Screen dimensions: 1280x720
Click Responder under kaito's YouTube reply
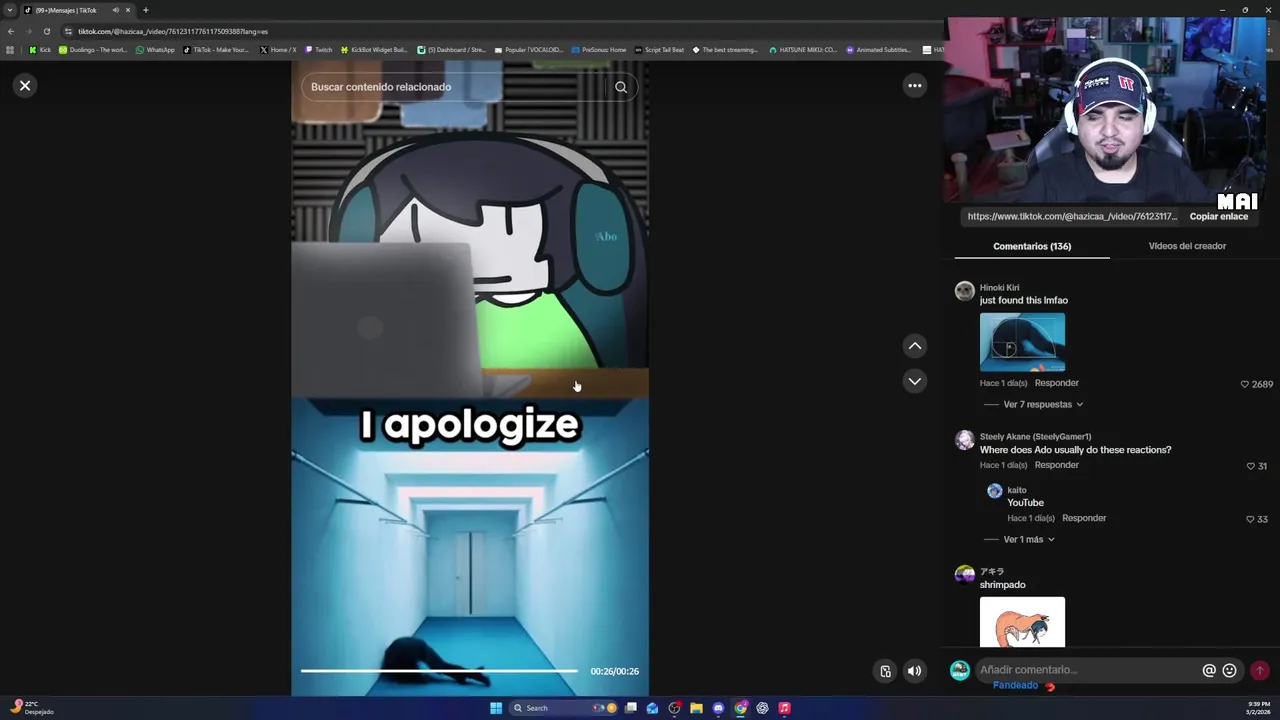(x=1084, y=518)
